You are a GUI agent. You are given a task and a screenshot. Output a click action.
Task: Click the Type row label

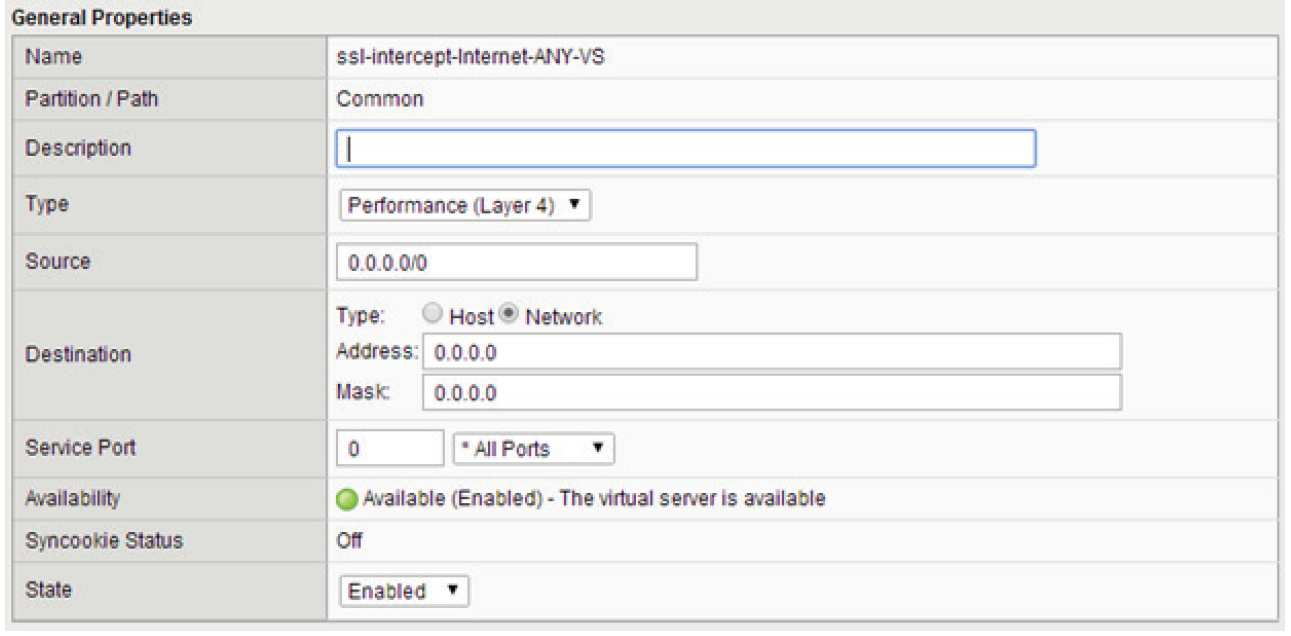tap(46, 204)
